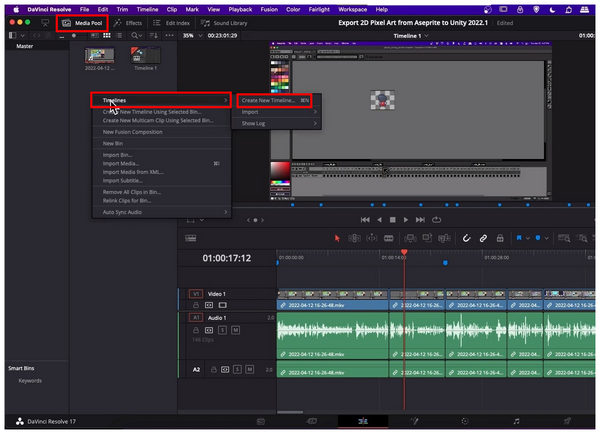Toggle the Media Pool panel button
Viewport: 600px width, 434px height.
[x=82, y=23]
